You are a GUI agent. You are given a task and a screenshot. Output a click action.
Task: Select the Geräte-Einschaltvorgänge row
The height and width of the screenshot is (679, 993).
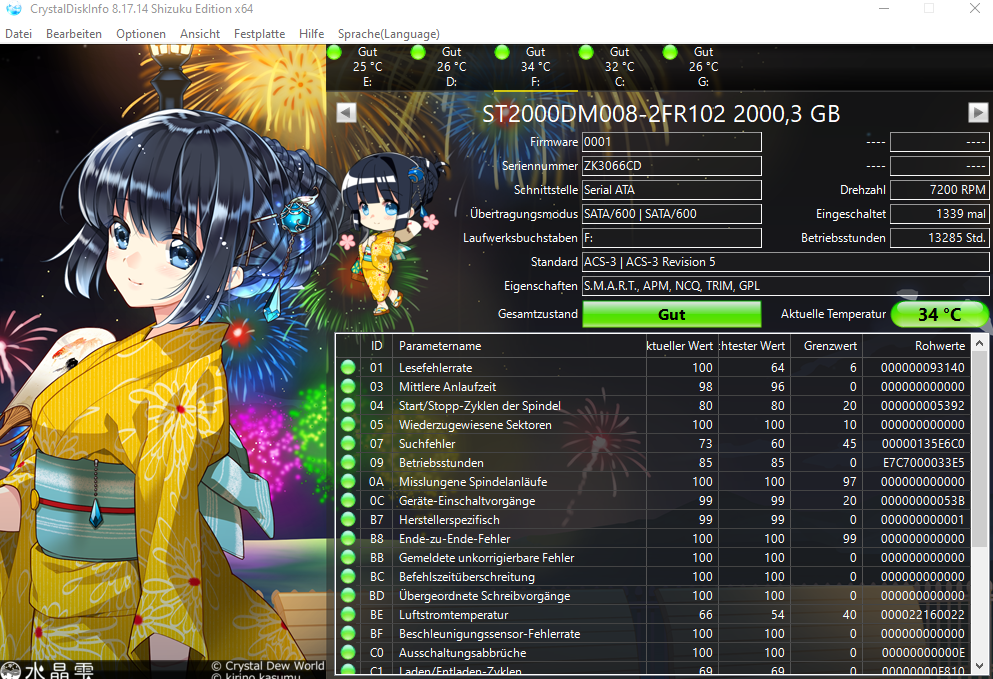tap(653, 500)
